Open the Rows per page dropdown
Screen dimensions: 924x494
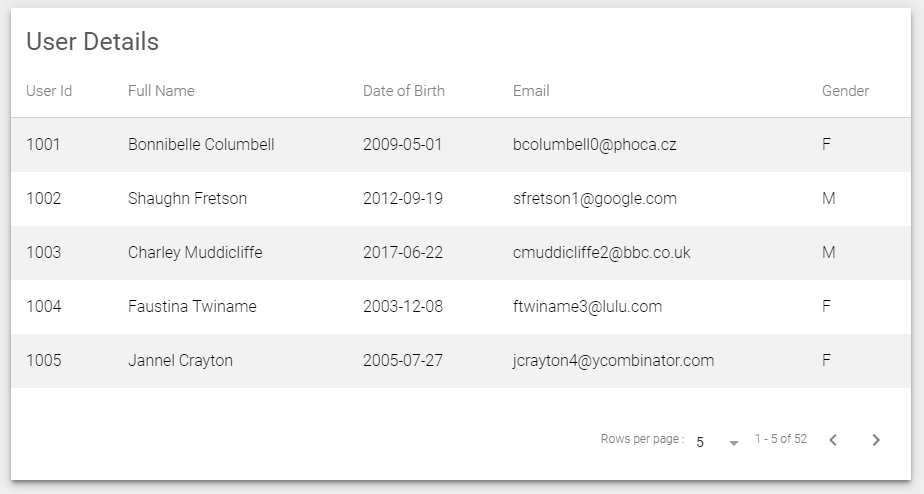tap(733, 442)
